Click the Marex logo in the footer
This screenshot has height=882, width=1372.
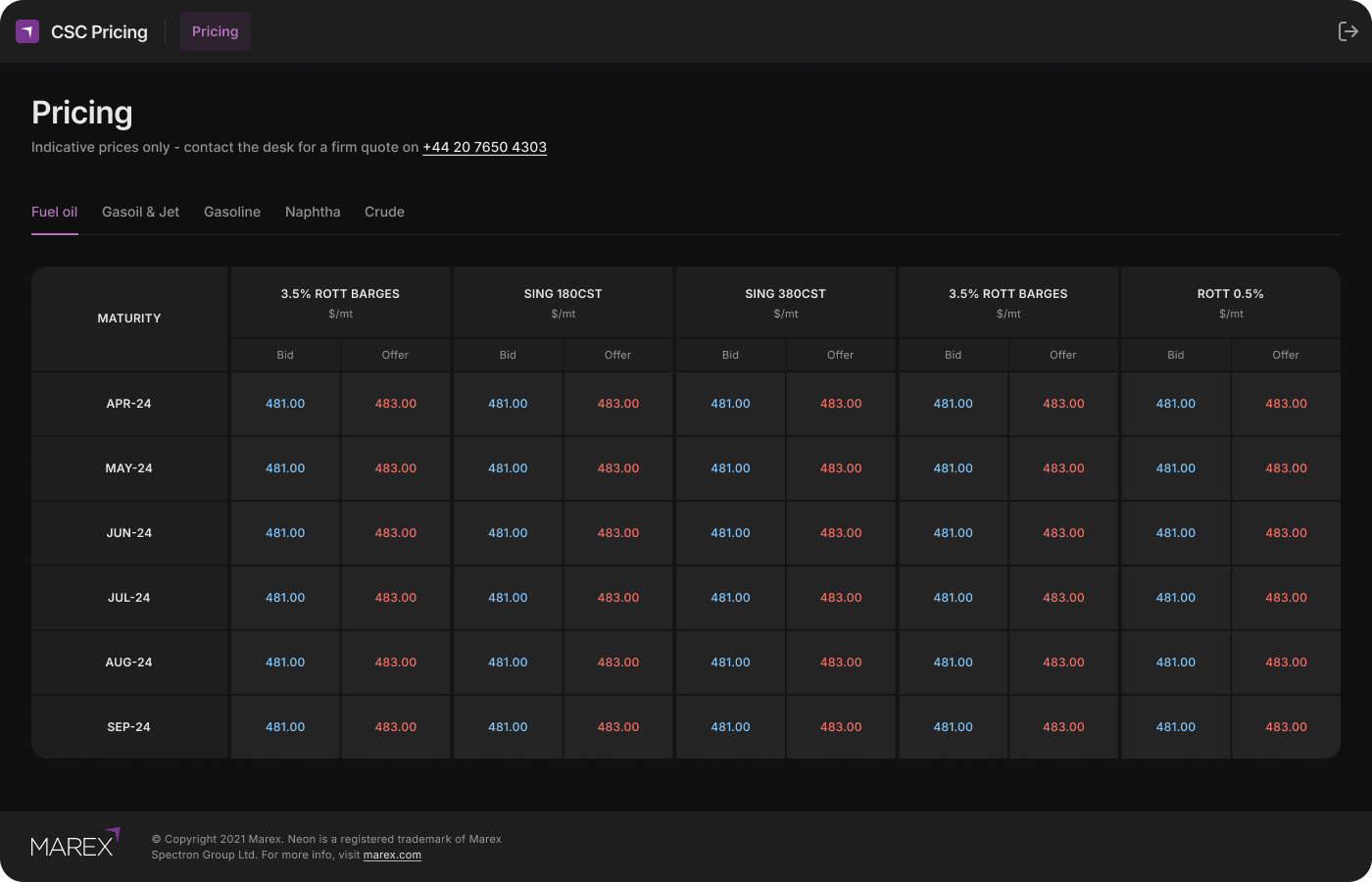coord(75,843)
